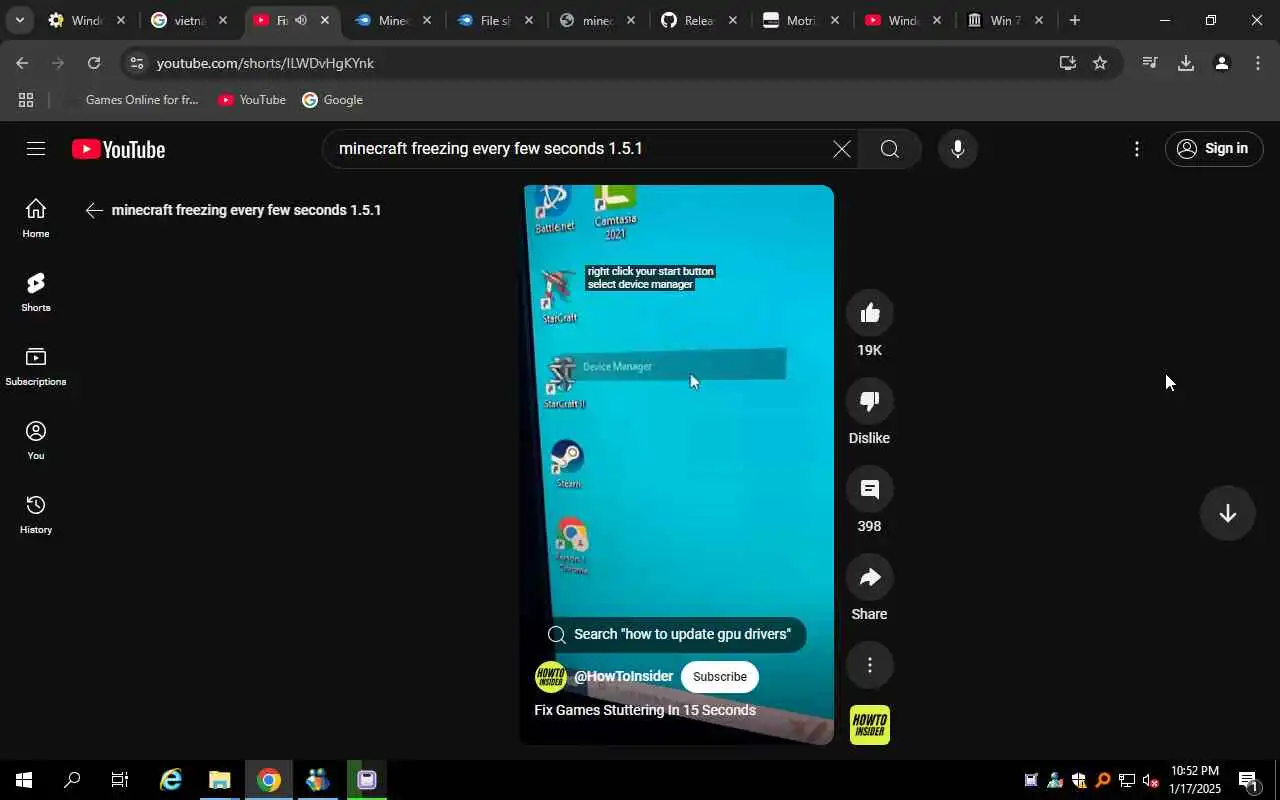1280x800 pixels.
Task: Open the notification center
Action: 1249,780
